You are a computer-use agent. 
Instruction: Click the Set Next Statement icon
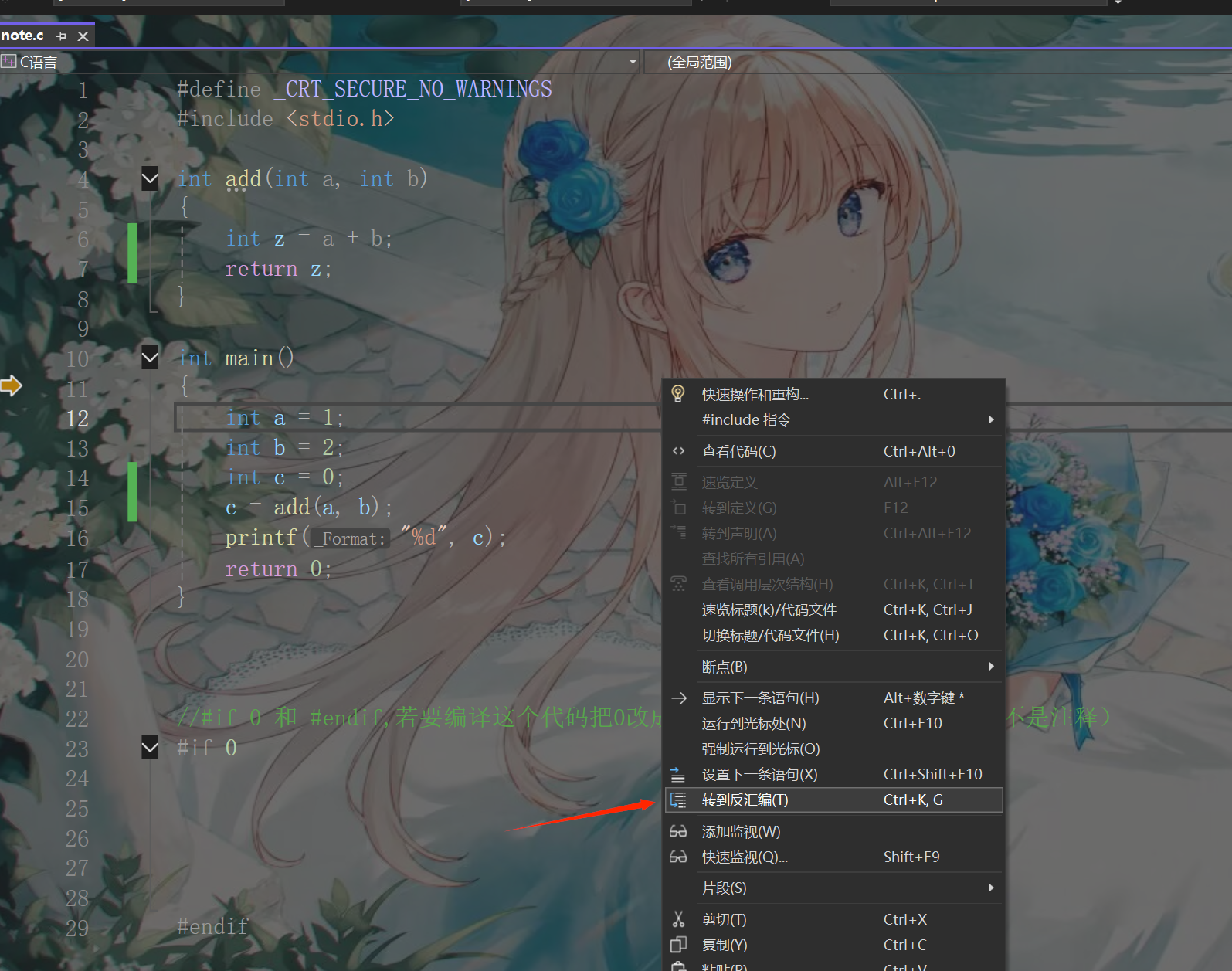point(677,774)
